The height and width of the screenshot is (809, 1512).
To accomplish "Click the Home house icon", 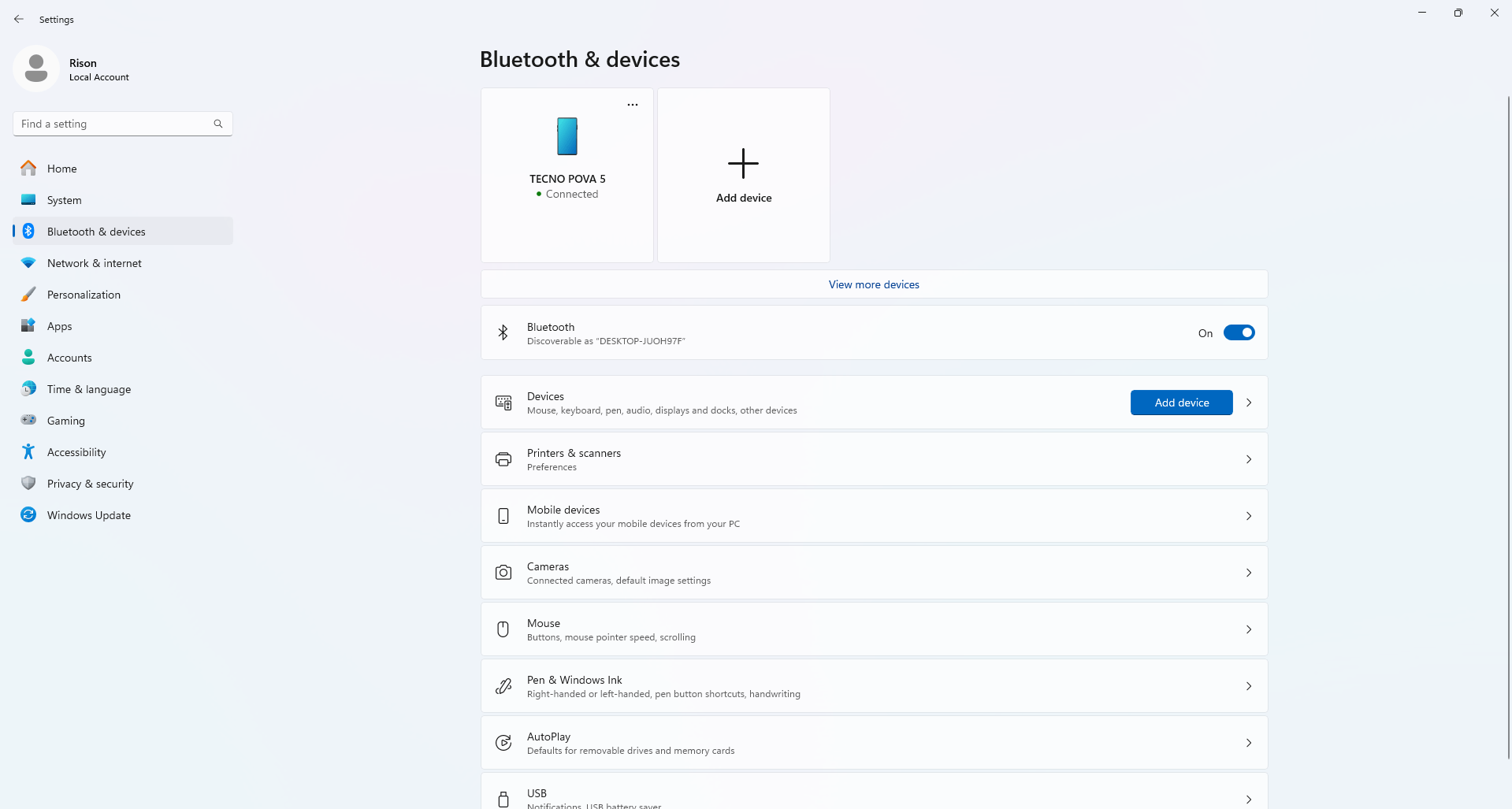I will coord(28,168).
